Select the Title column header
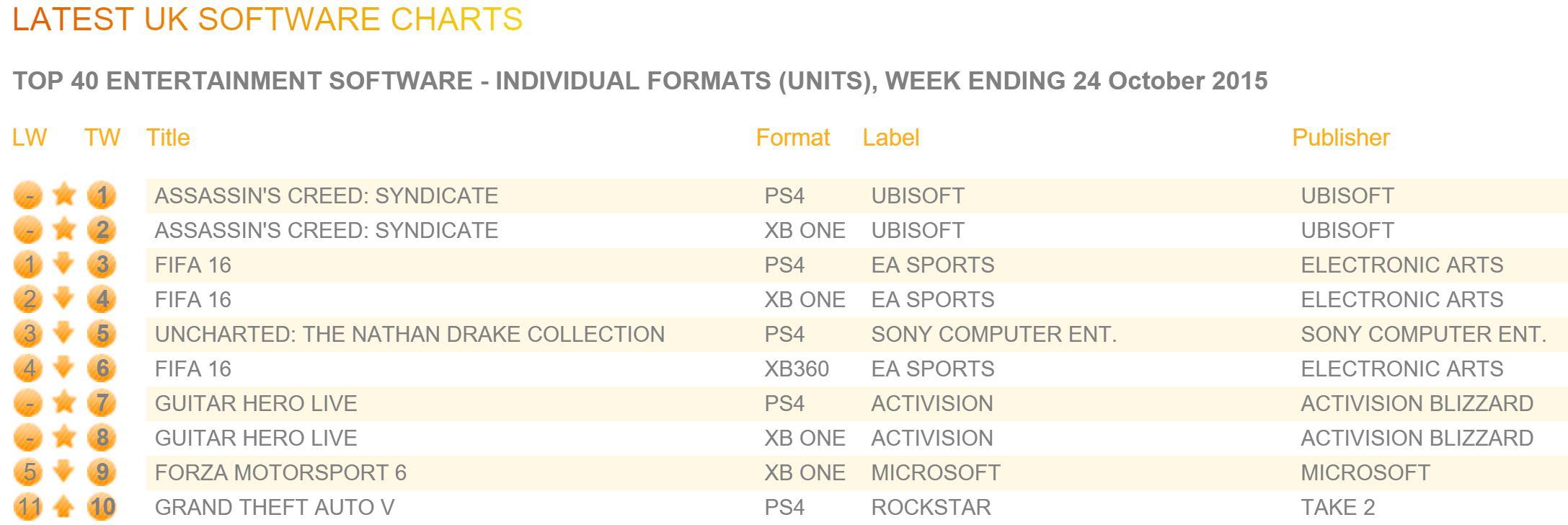 [168, 137]
